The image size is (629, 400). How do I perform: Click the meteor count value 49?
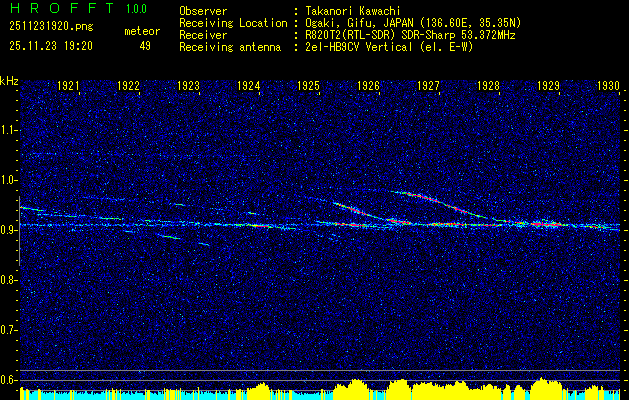click(145, 46)
